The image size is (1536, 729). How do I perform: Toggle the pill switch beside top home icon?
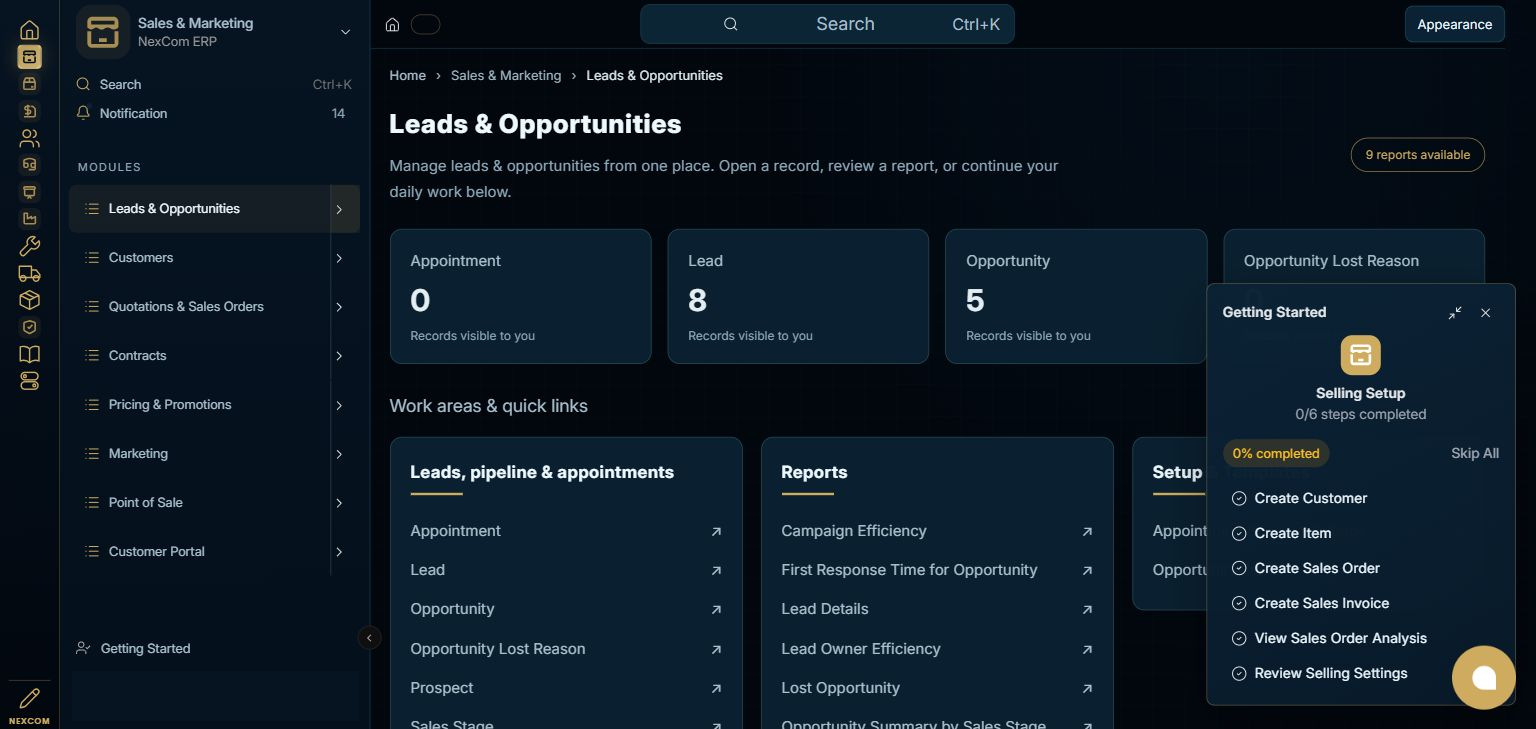tap(426, 25)
